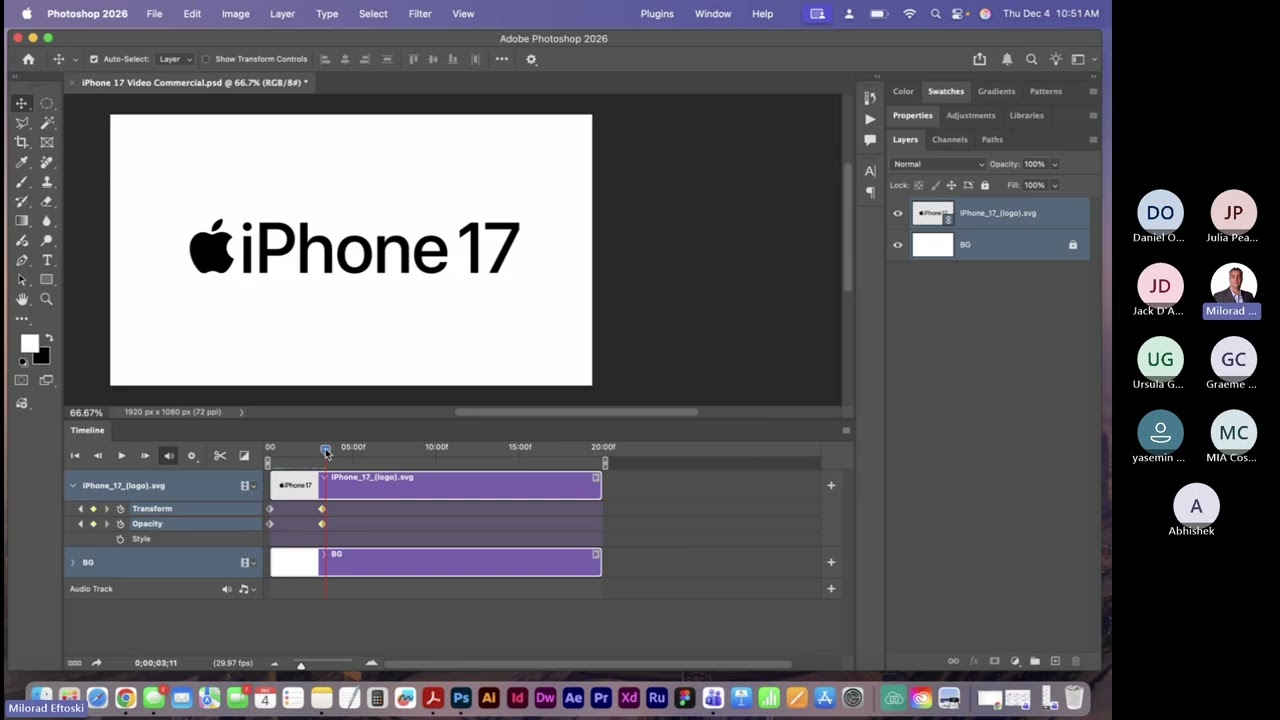
Task: Select the Blur tool
Action: tap(47, 221)
